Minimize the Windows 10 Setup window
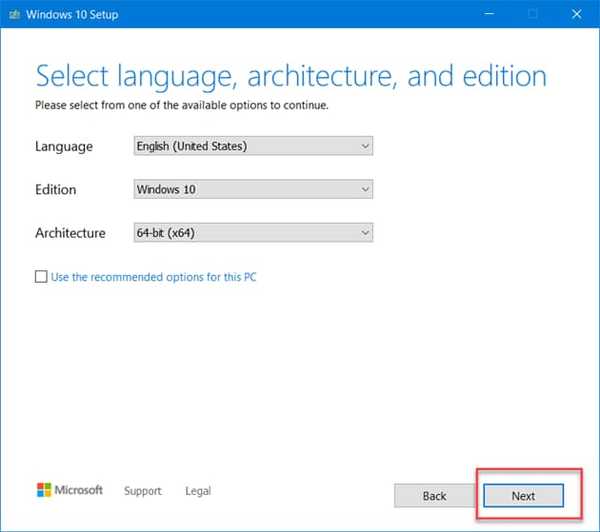 point(489,14)
